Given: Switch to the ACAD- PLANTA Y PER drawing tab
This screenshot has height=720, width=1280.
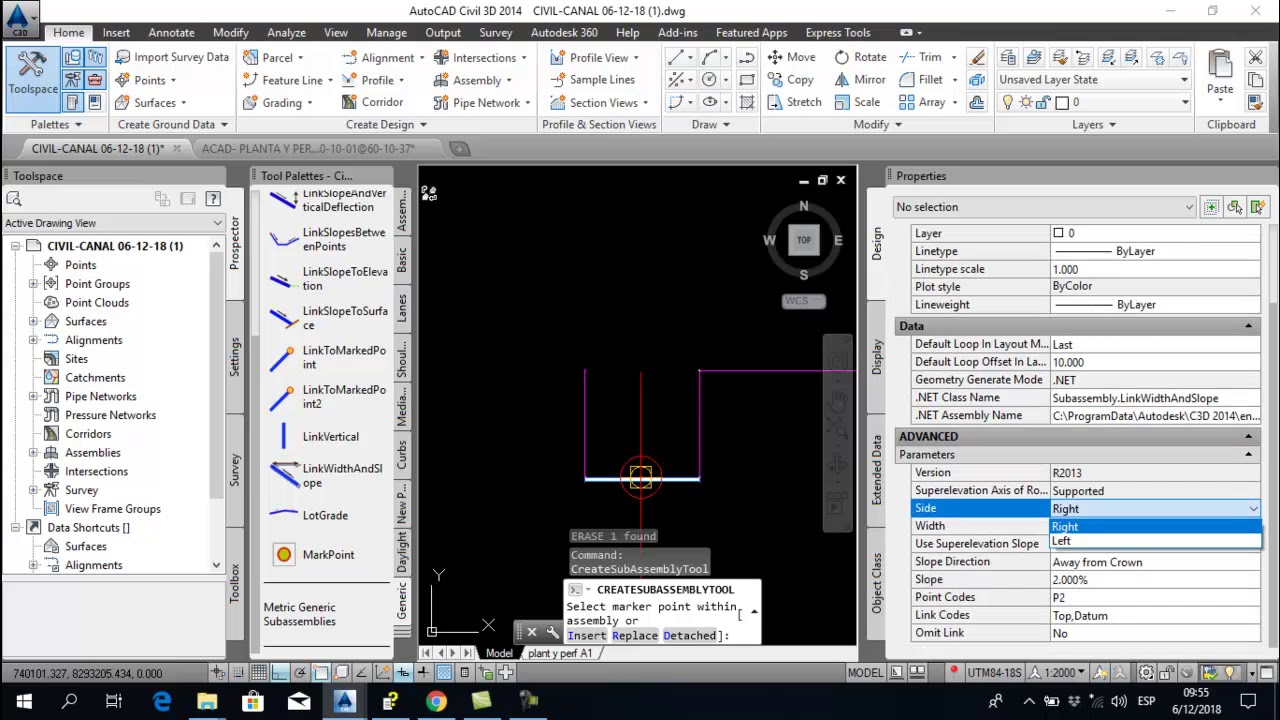Looking at the screenshot, I should (x=308, y=148).
